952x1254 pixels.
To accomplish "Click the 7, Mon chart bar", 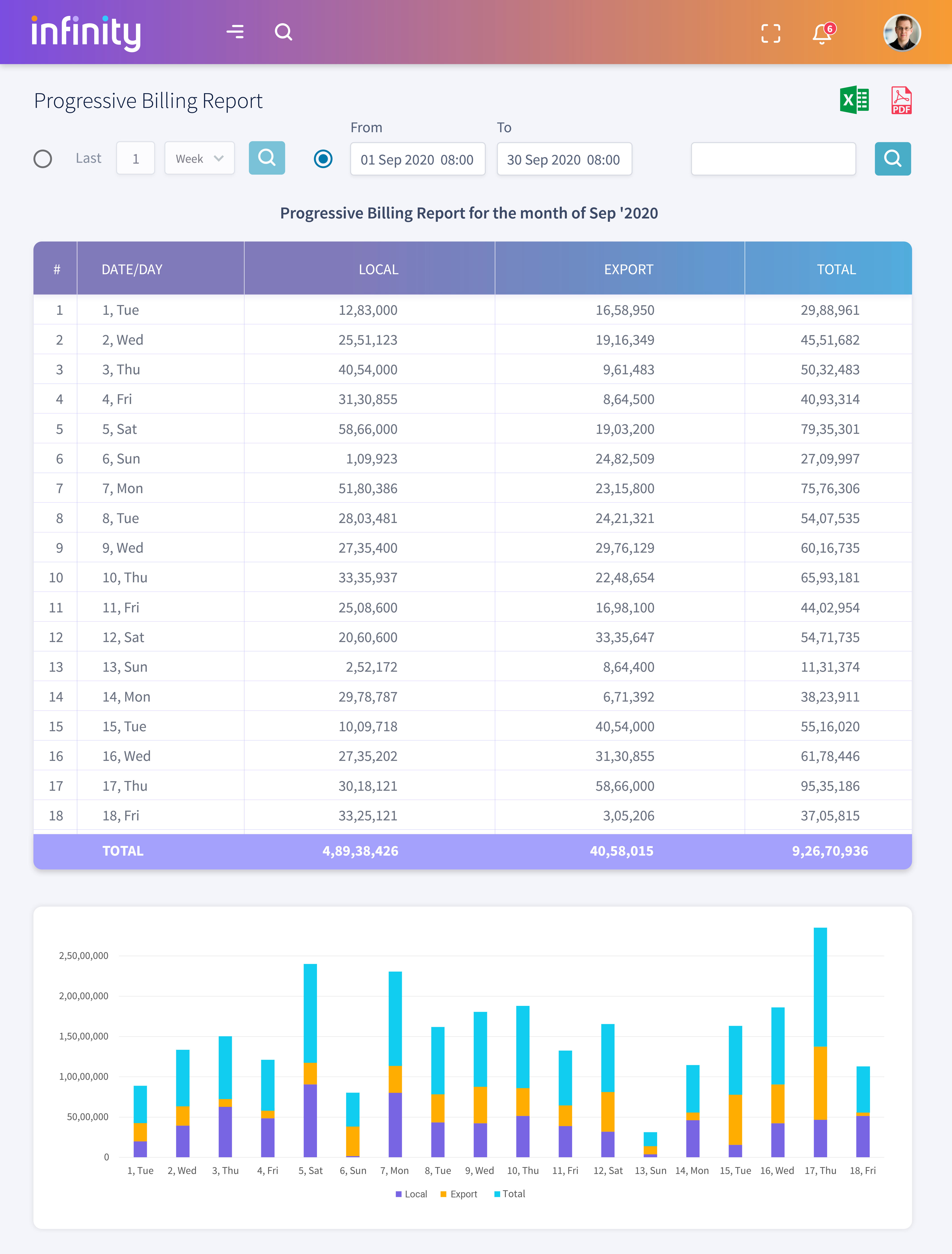I will [x=395, y=1064].
